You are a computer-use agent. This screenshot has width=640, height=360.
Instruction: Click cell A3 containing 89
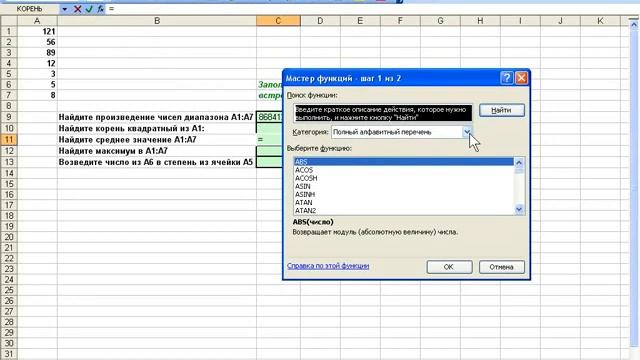tap(37, 53)
